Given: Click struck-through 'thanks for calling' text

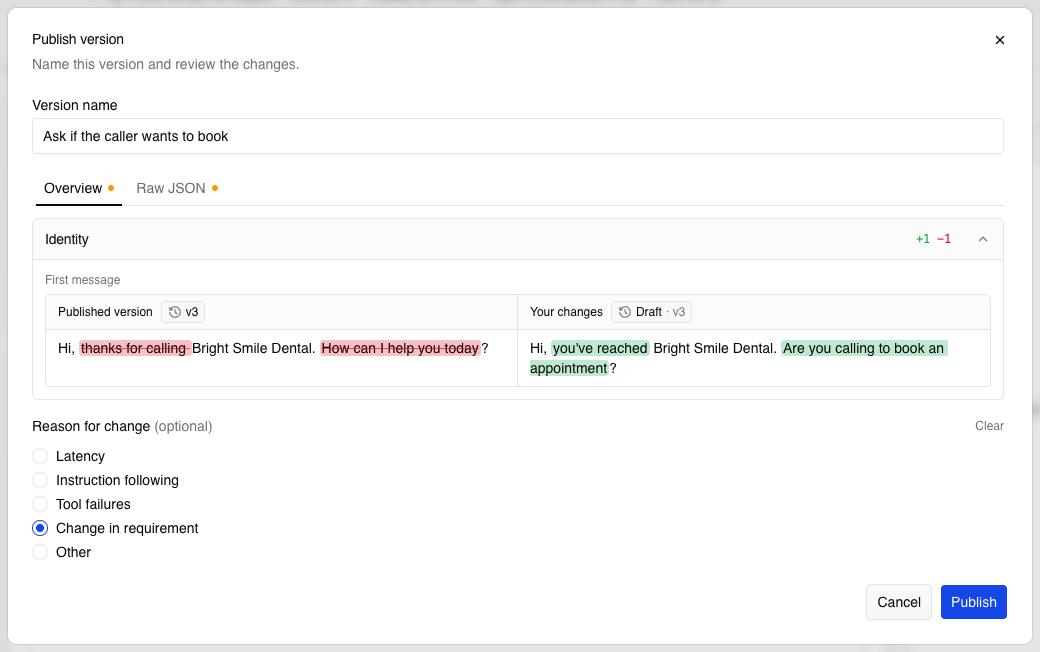Looking at the screenshot, I should pyautogui.click(x=135, y=348).
